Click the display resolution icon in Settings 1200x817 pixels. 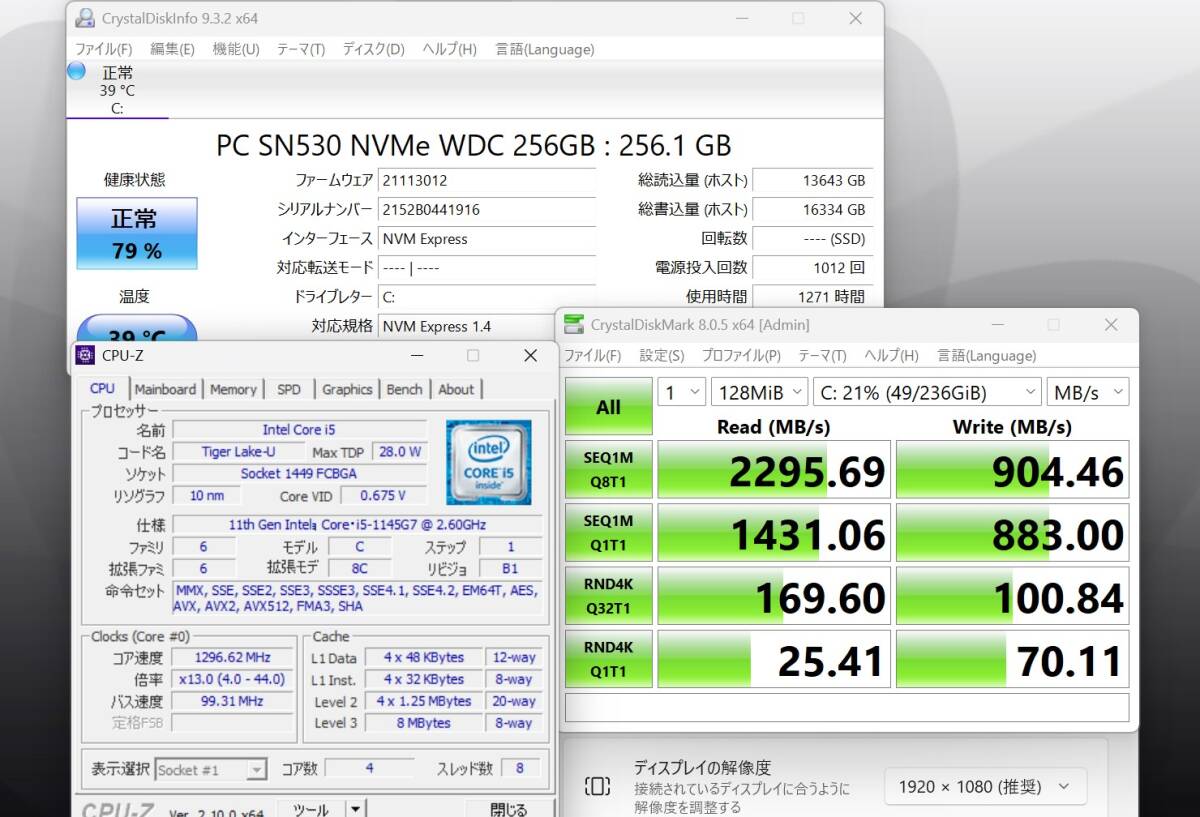pos(597,786)
